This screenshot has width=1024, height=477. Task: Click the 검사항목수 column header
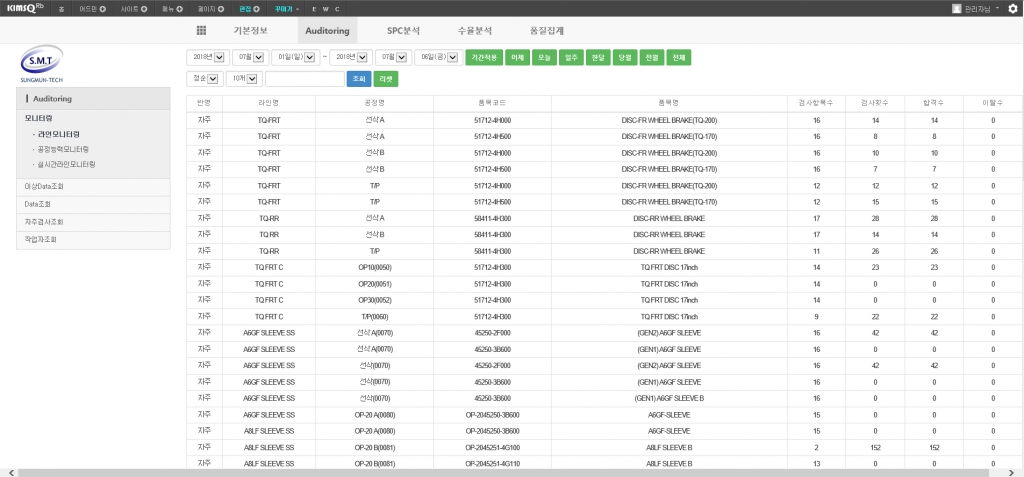point(816,103)
